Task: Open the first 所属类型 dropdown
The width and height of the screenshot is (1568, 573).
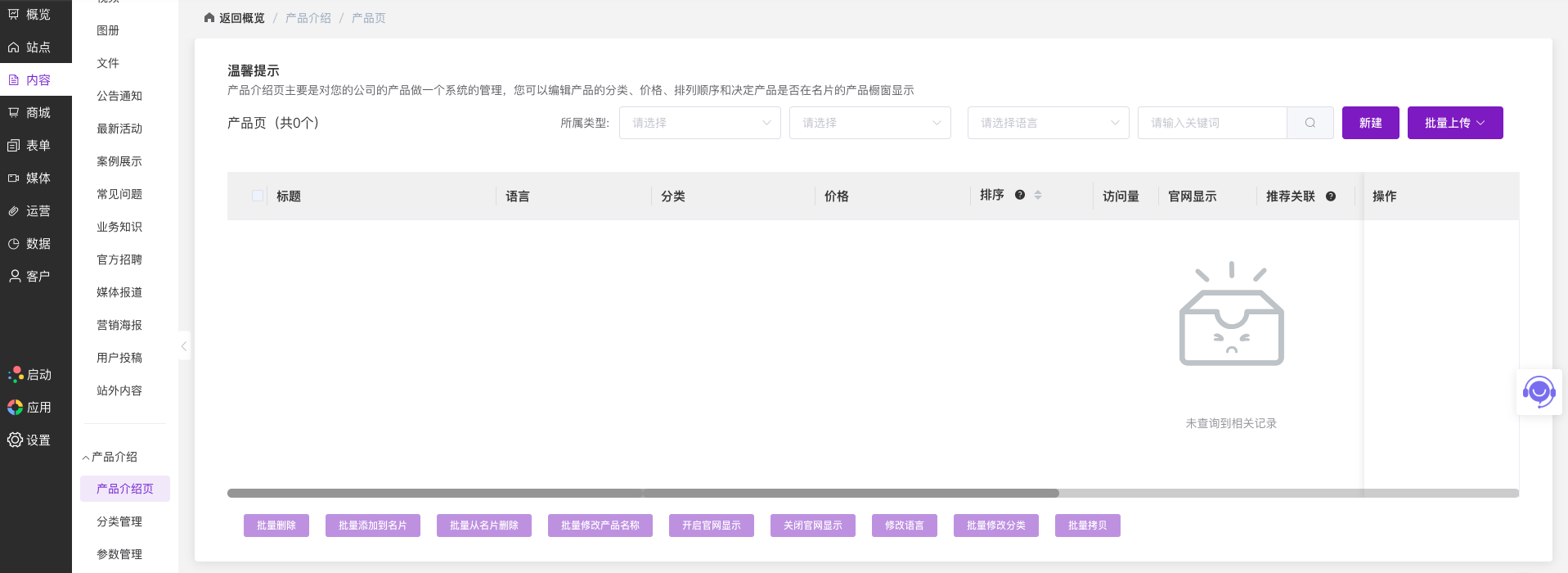Action: (699, 123)
